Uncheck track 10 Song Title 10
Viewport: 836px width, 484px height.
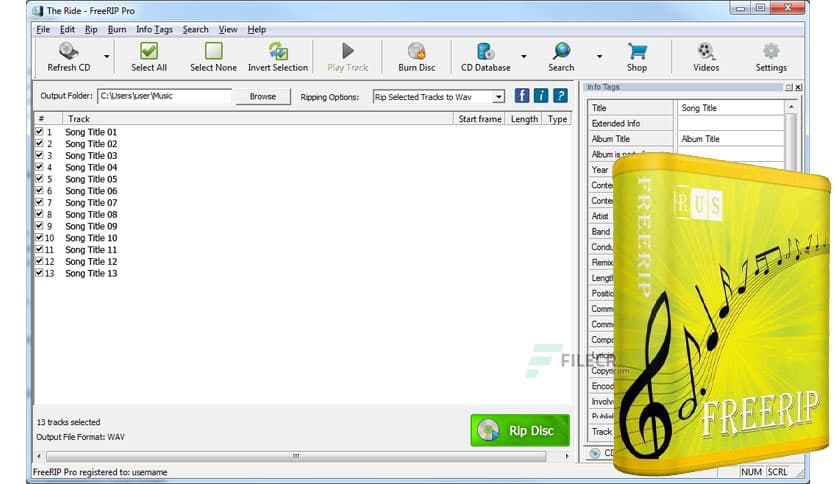click(x=39, y=237)
